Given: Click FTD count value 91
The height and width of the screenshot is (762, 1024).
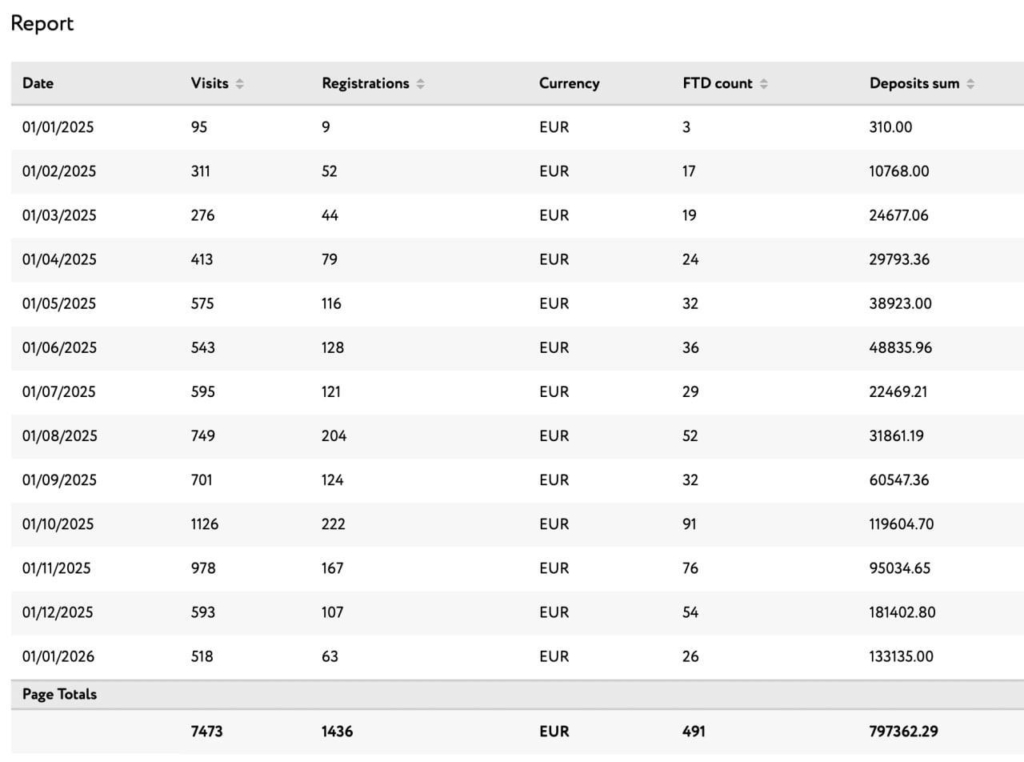Looking at the screenshot, I should [x=690, y=524].
